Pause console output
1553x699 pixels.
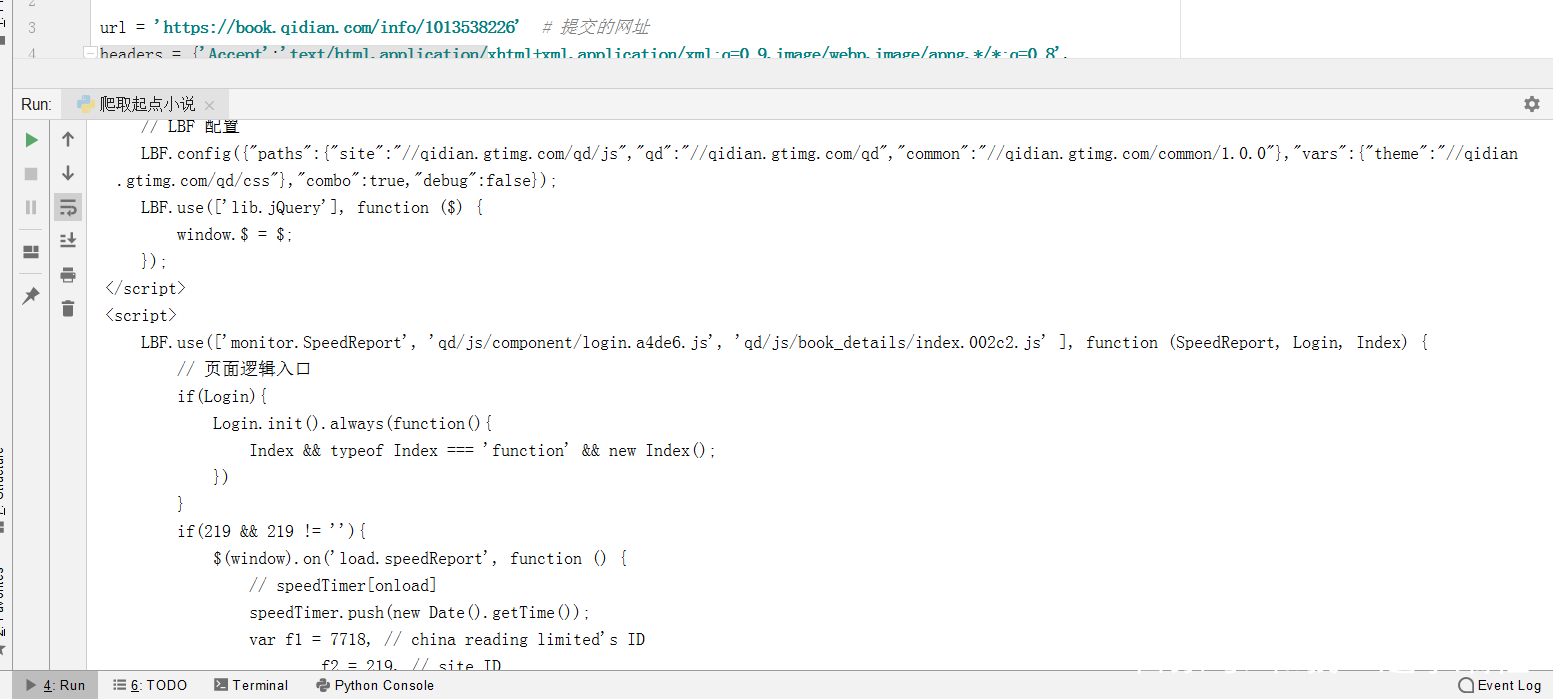pyautogui.click(x=30, y=207)
